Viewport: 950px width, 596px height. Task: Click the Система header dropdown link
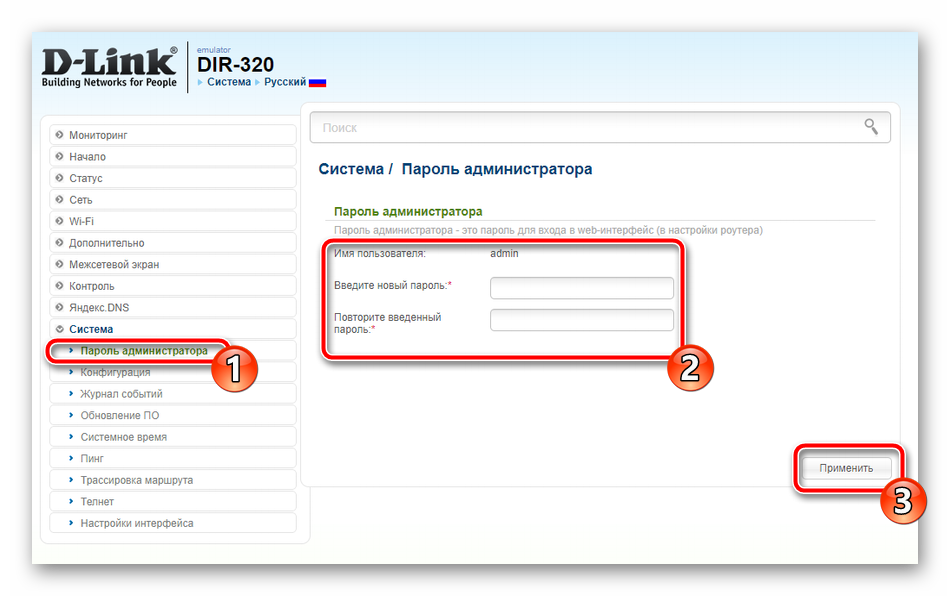(x=228, y=82)
